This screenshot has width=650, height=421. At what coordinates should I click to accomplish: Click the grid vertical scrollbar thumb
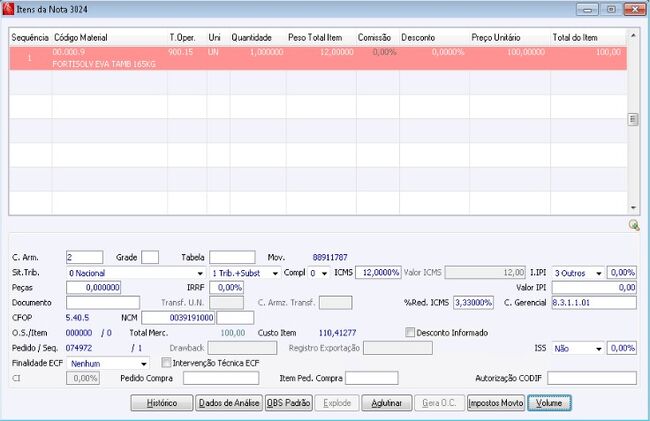point(633,120)
